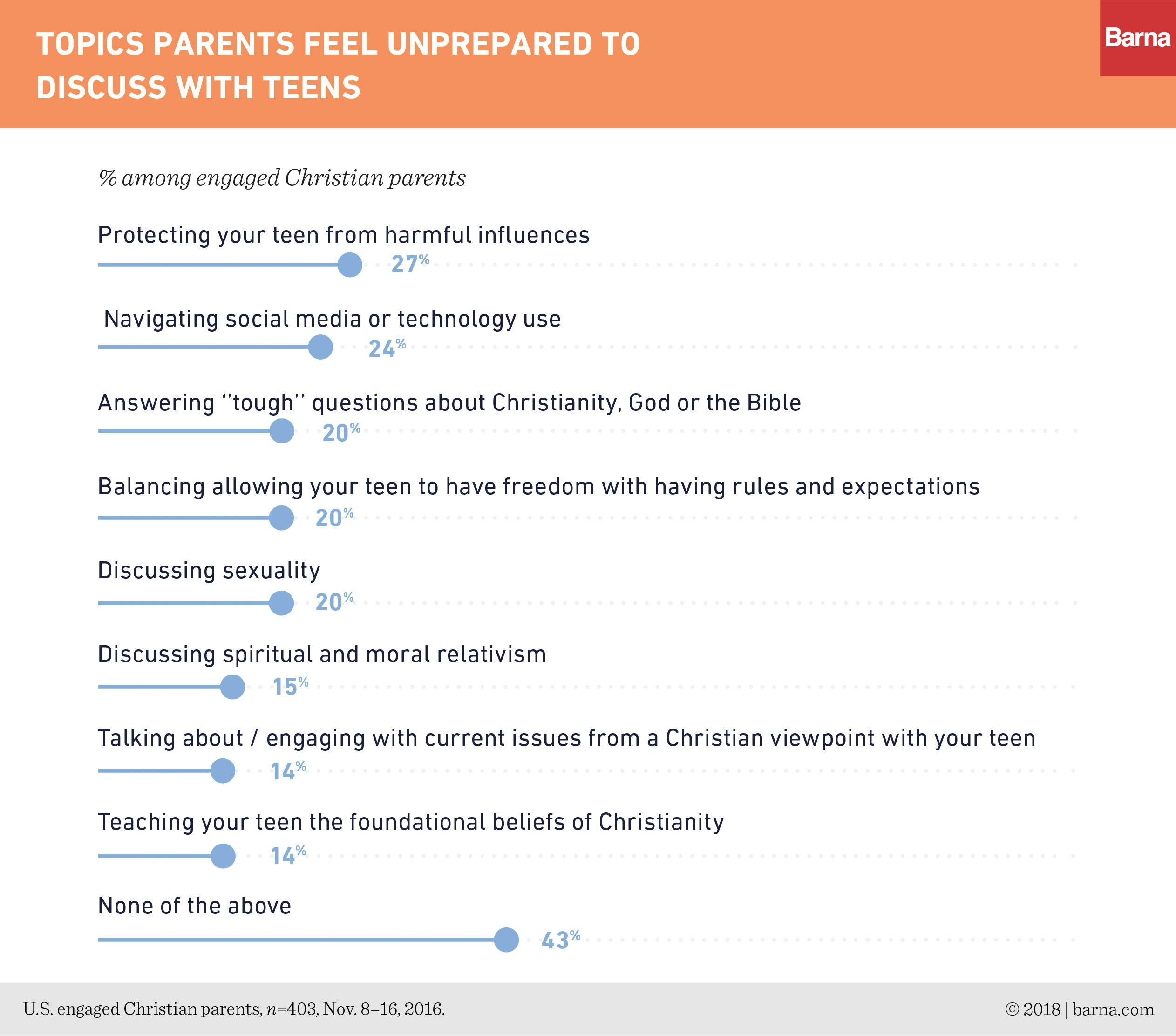1176x1036 pixels.
Task: Click the dot under Balancing freedom row
Action: coord(281,518)
